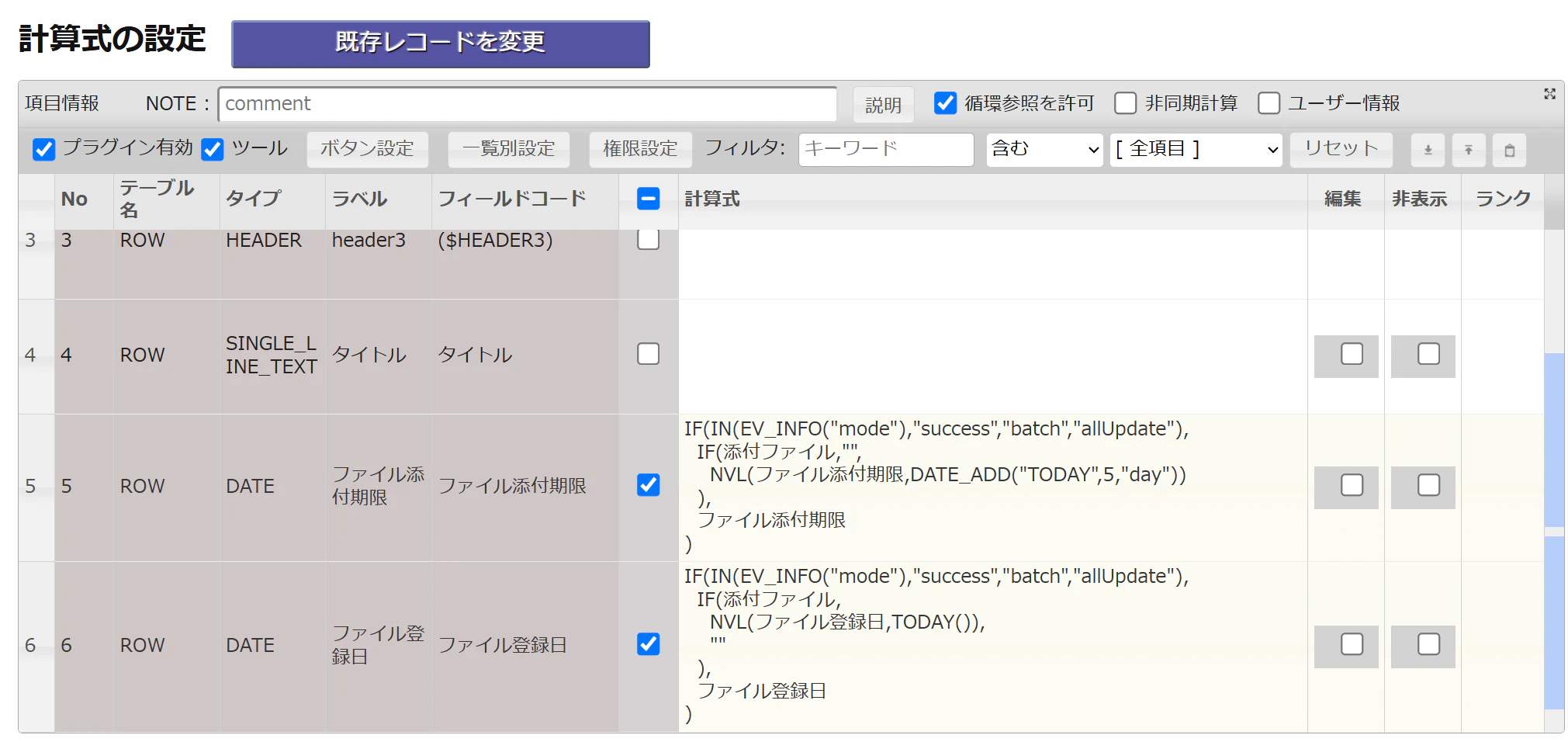Viewport: 1568px width, 742px height.
Task: Enable the 非同期計算 checkbox
Action: coord(1125,103)
